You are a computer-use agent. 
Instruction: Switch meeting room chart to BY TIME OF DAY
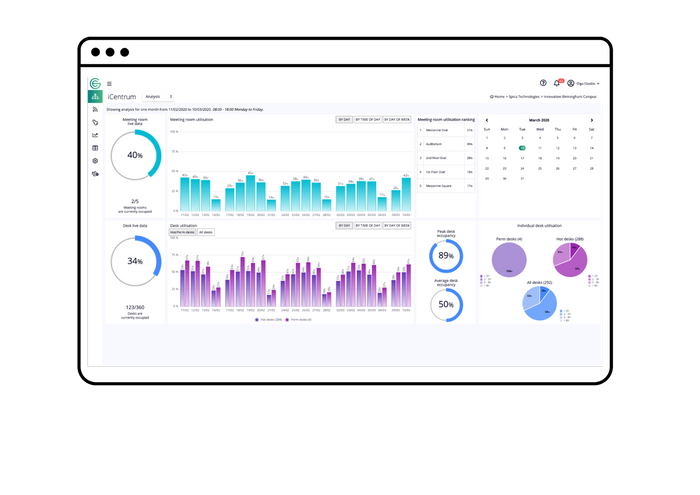(367, 119)
